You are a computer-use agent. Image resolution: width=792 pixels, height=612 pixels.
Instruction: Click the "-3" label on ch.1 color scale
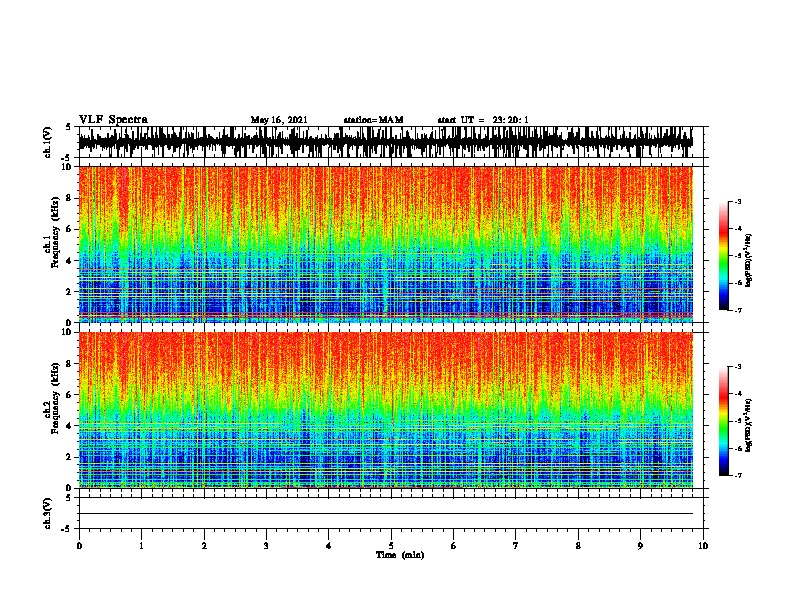coord(738,201)
